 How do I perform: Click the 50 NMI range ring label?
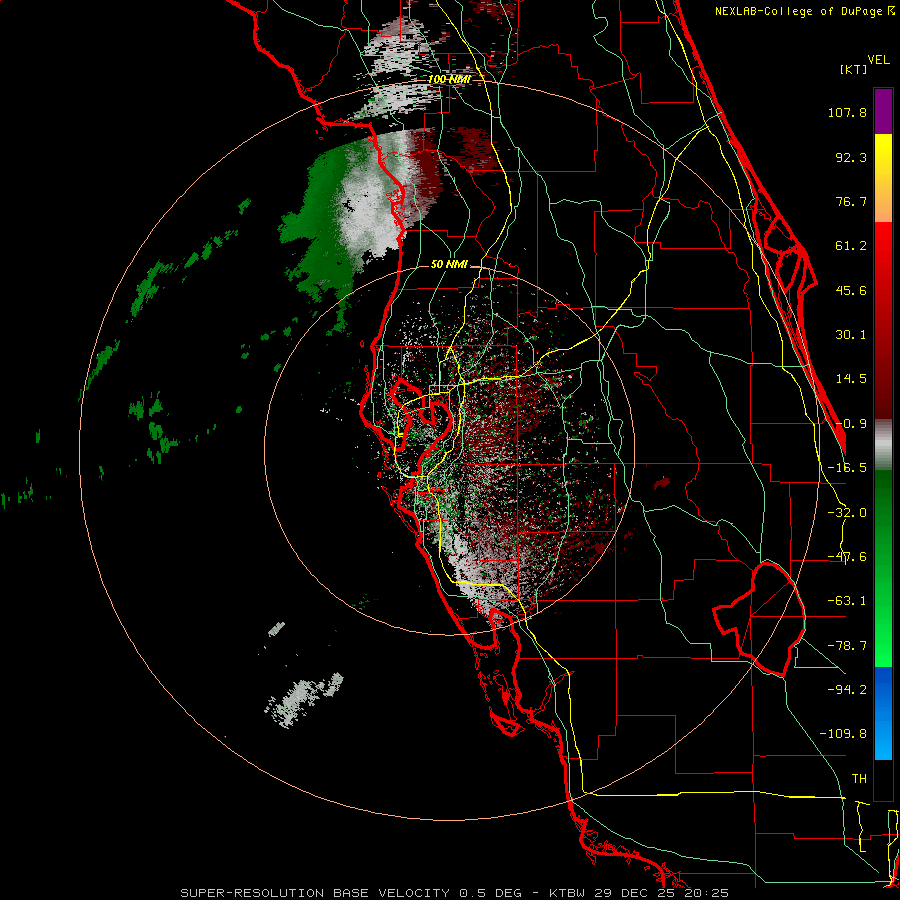coord(449,265)
